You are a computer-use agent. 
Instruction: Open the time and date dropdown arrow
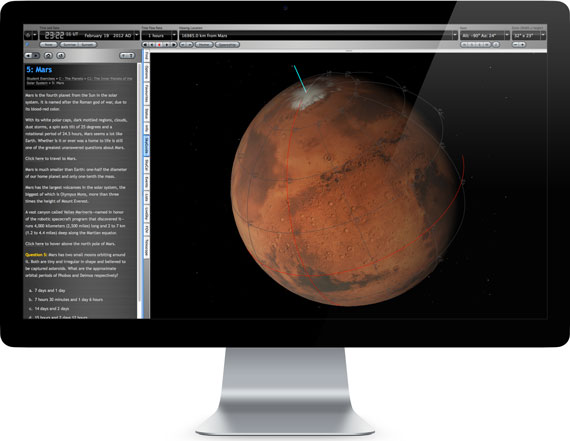137,35
